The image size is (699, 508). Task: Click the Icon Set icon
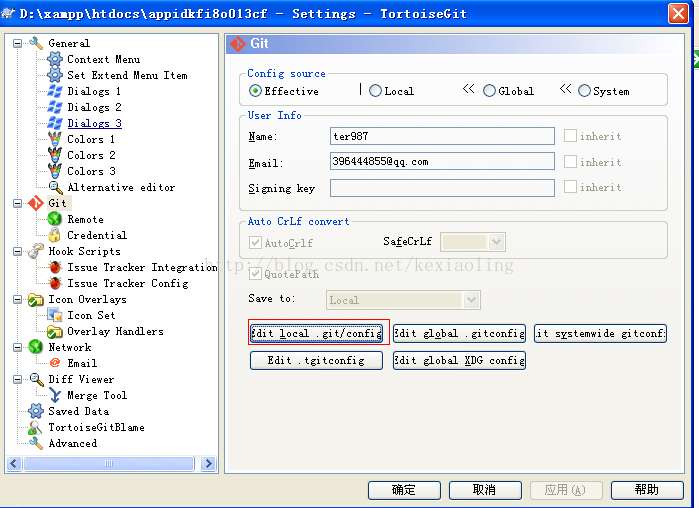pyautogui.click(x=55, y=315)
